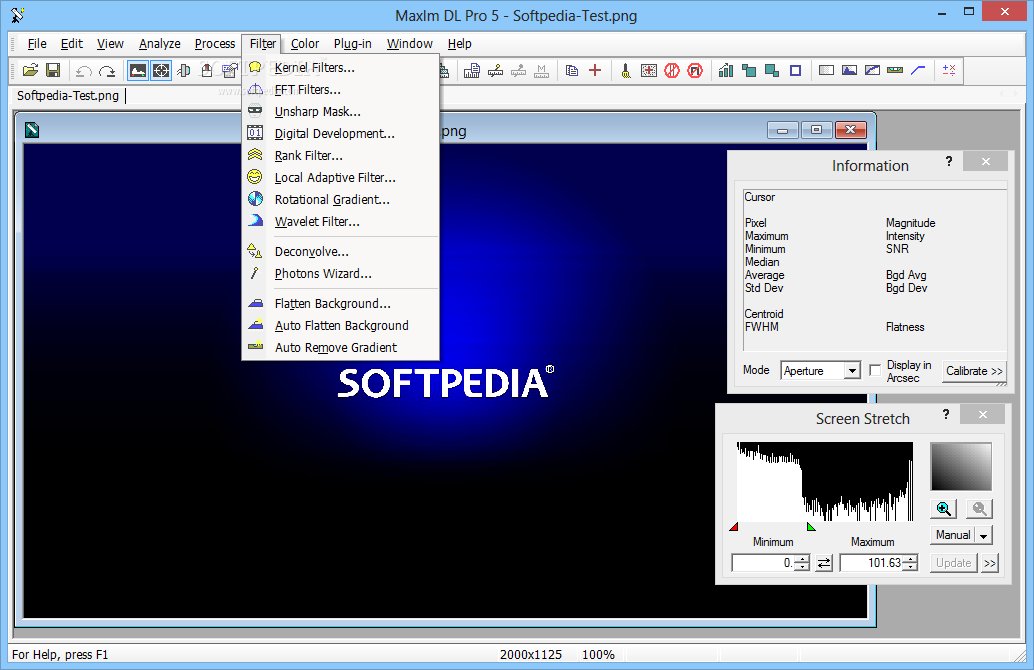Viewport: 1034px width, 670px height.
Task: Click the gray gradient rectangle toolbar icon
Action: tap(826, 71)
